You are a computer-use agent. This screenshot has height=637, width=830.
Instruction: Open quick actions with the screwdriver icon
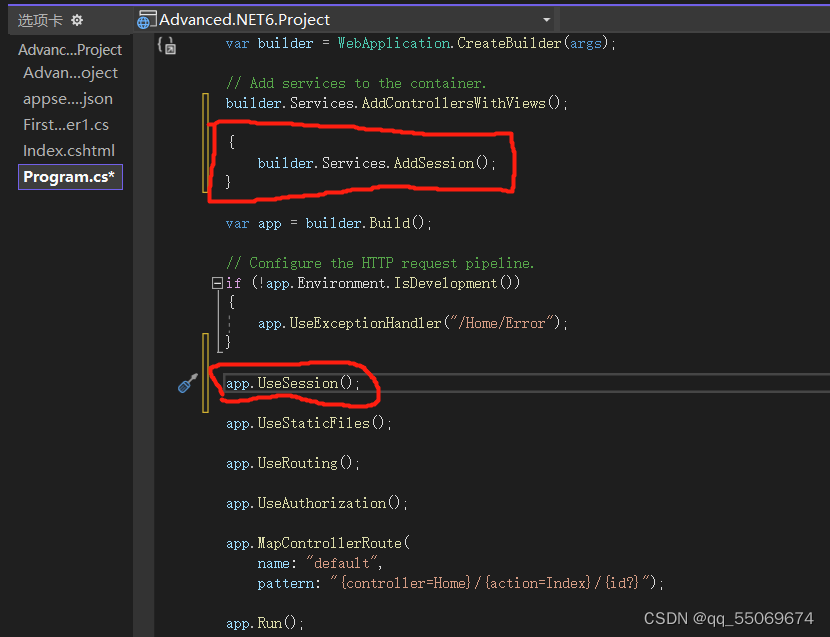point(187,383)
